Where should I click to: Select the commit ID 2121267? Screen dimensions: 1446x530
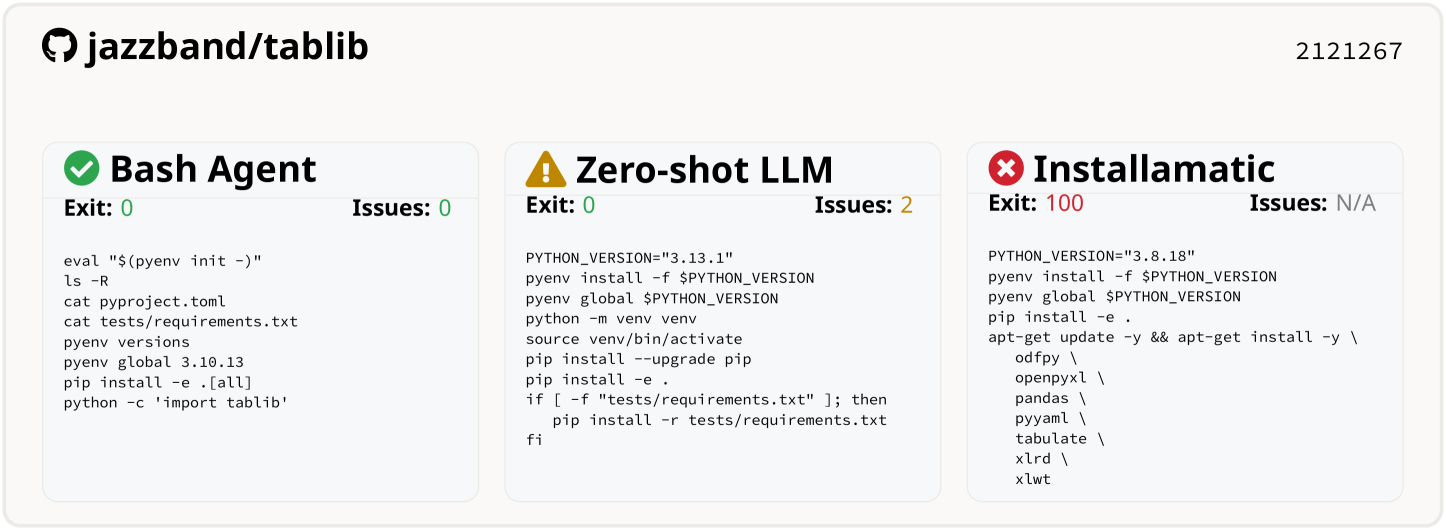[1349, 51]
